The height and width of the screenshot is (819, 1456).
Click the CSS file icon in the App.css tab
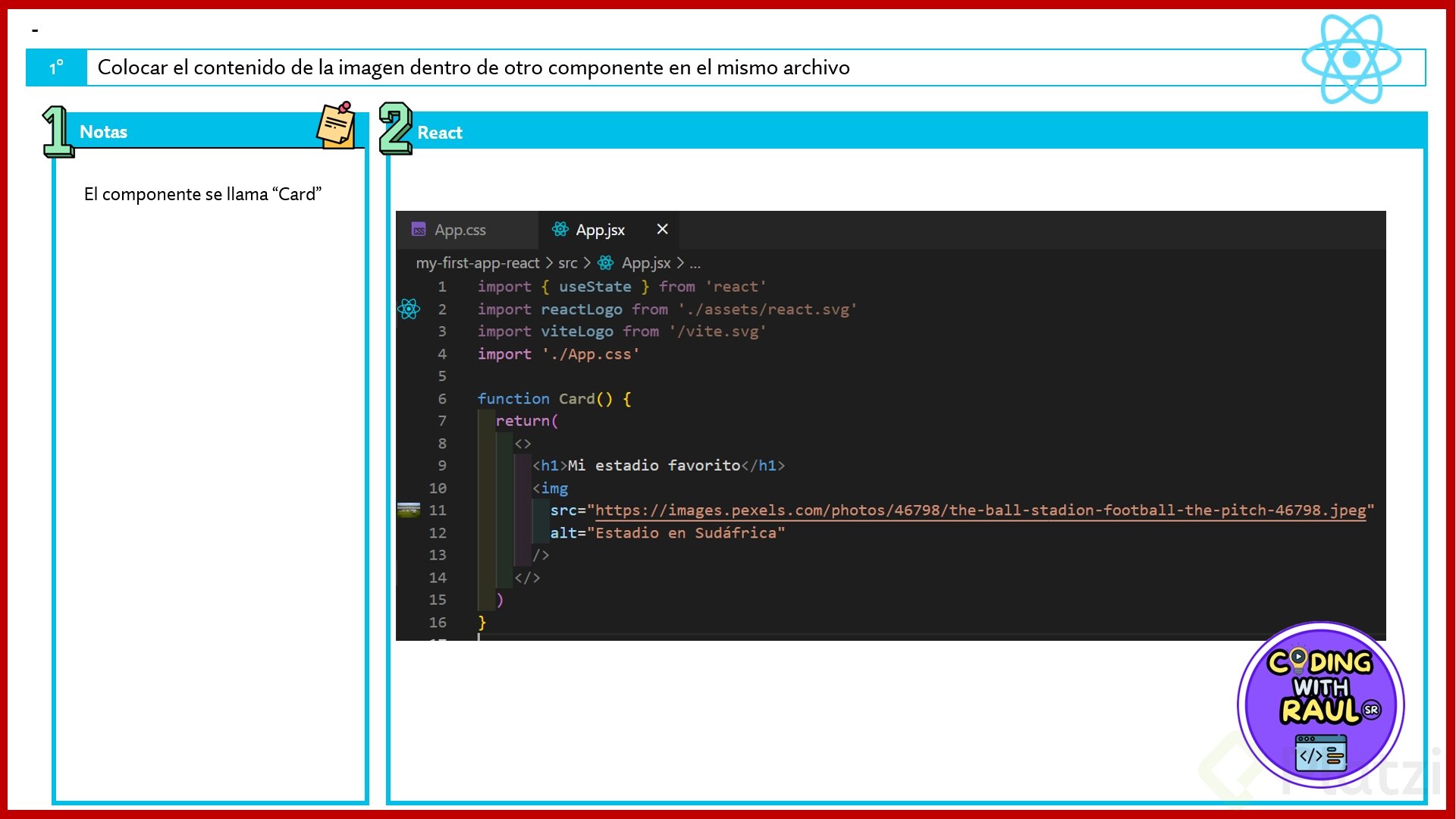pyautogui.click(x=419, y=229)
